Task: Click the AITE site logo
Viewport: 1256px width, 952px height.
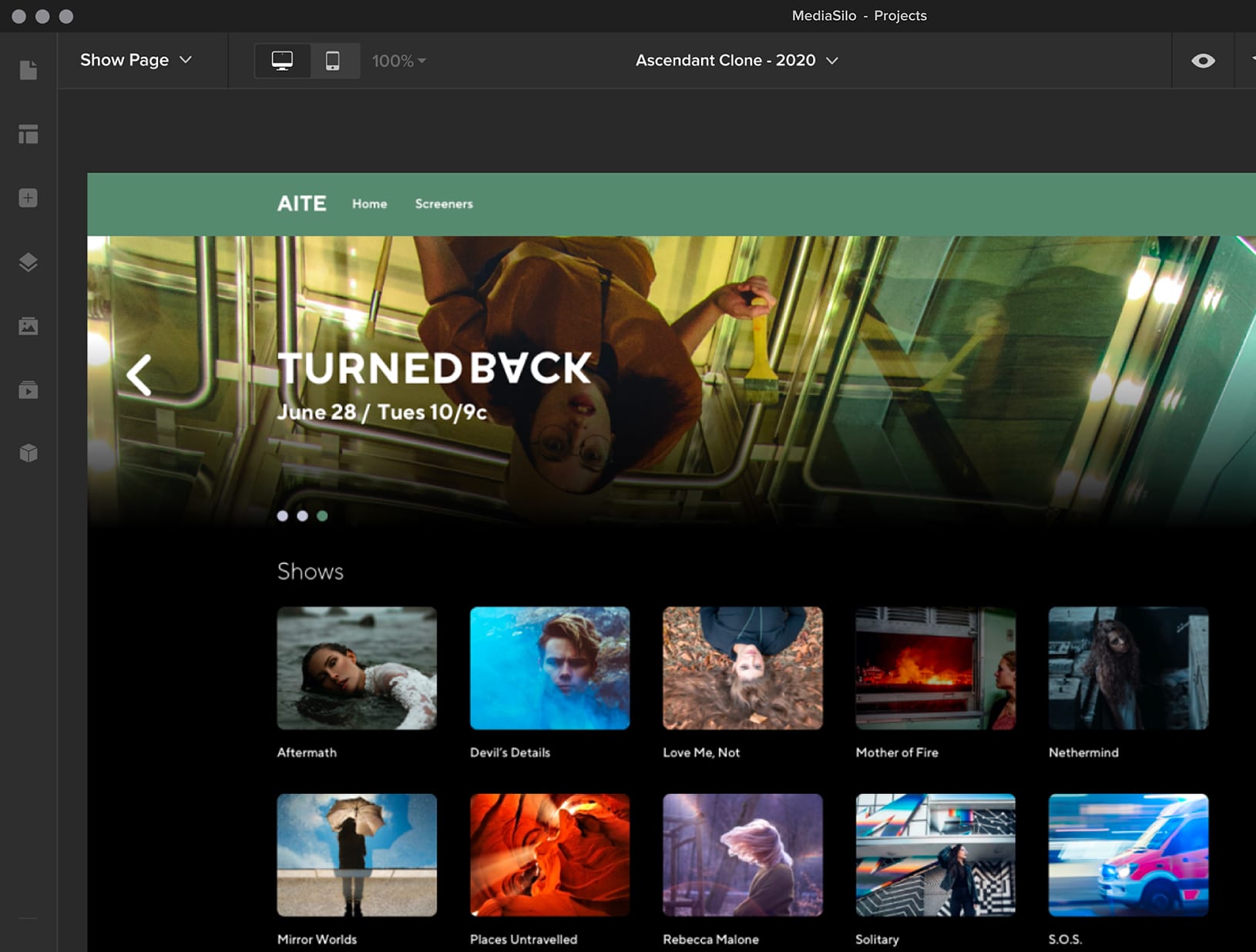Action: tap(302, 203)
